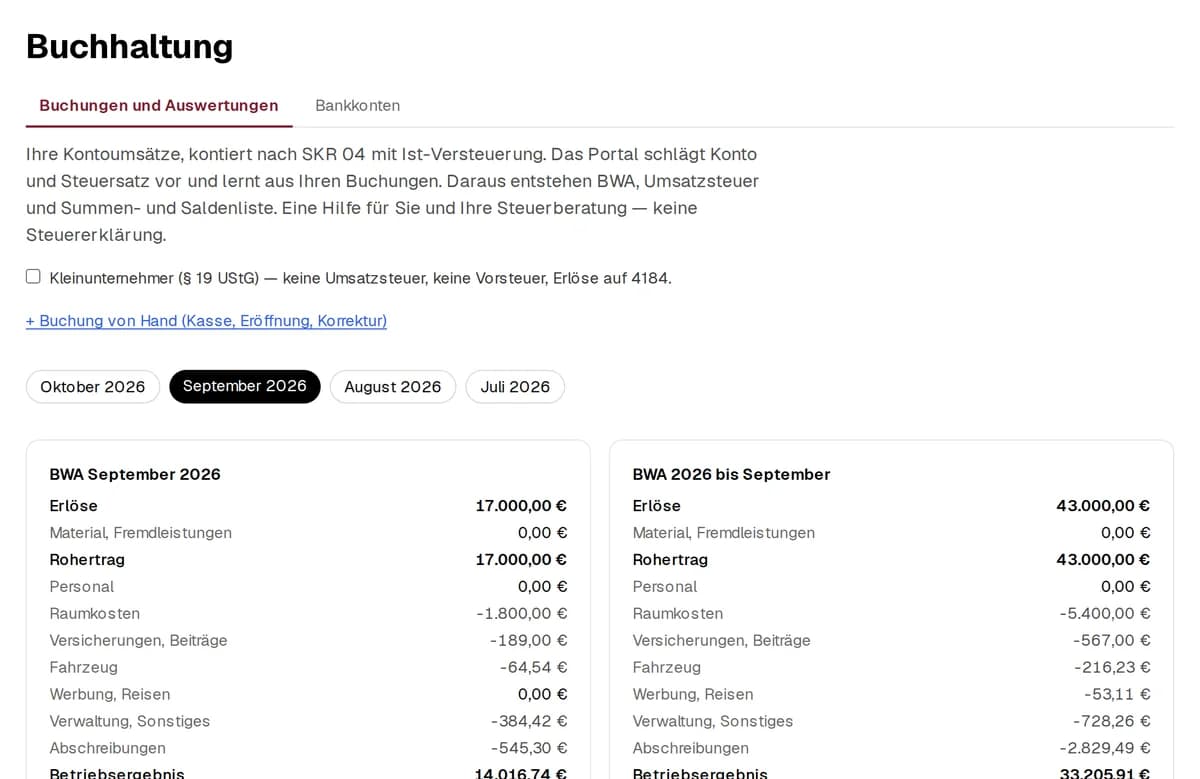
Task: Enable the Kleinunternehmer (§ 19 UStG) checkbox
Action: (x=33, y=277)
